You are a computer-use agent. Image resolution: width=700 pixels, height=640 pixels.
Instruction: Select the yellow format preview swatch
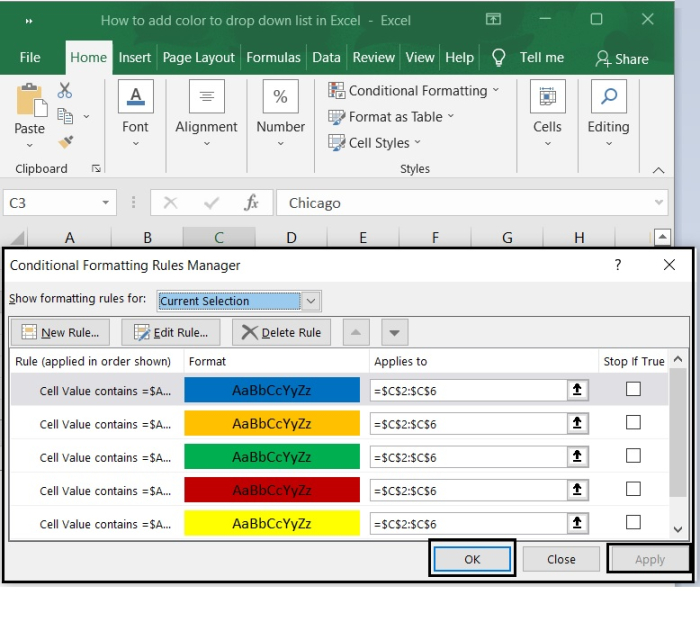tap(272, 524)
